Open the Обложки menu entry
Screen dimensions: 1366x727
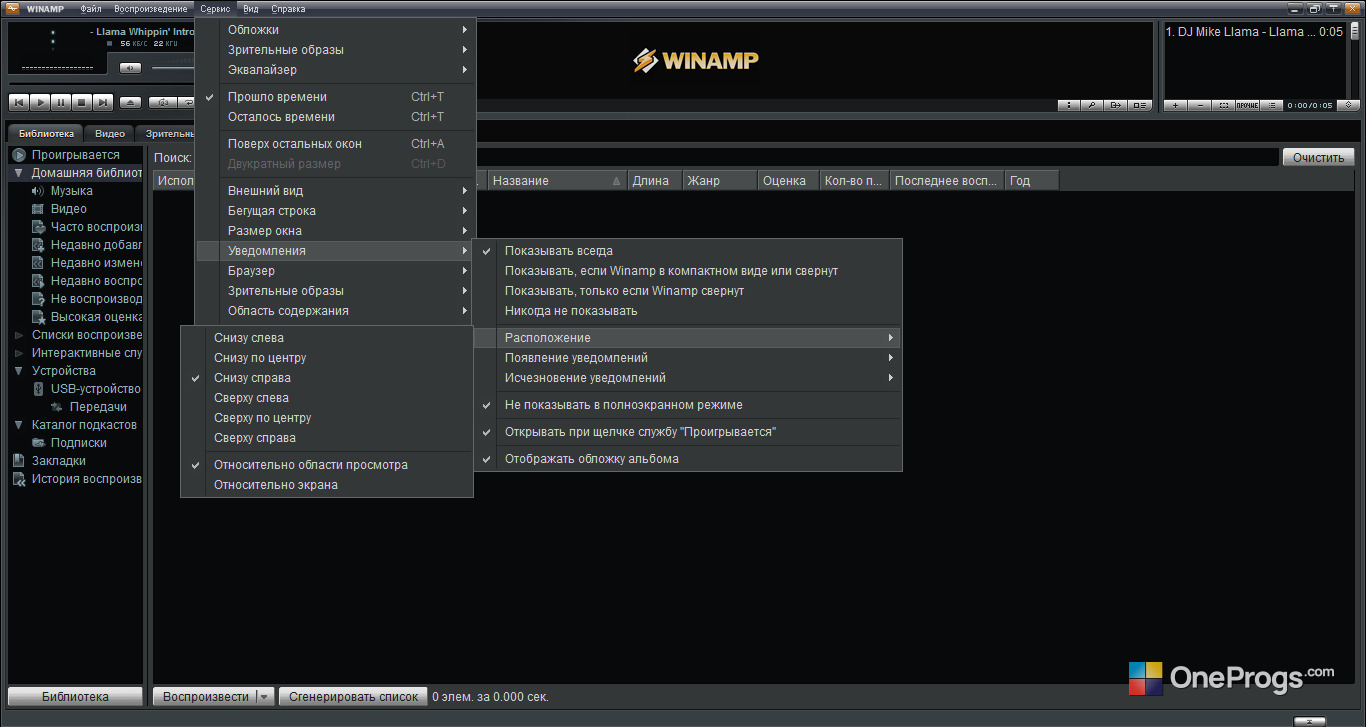pos(336,30)
